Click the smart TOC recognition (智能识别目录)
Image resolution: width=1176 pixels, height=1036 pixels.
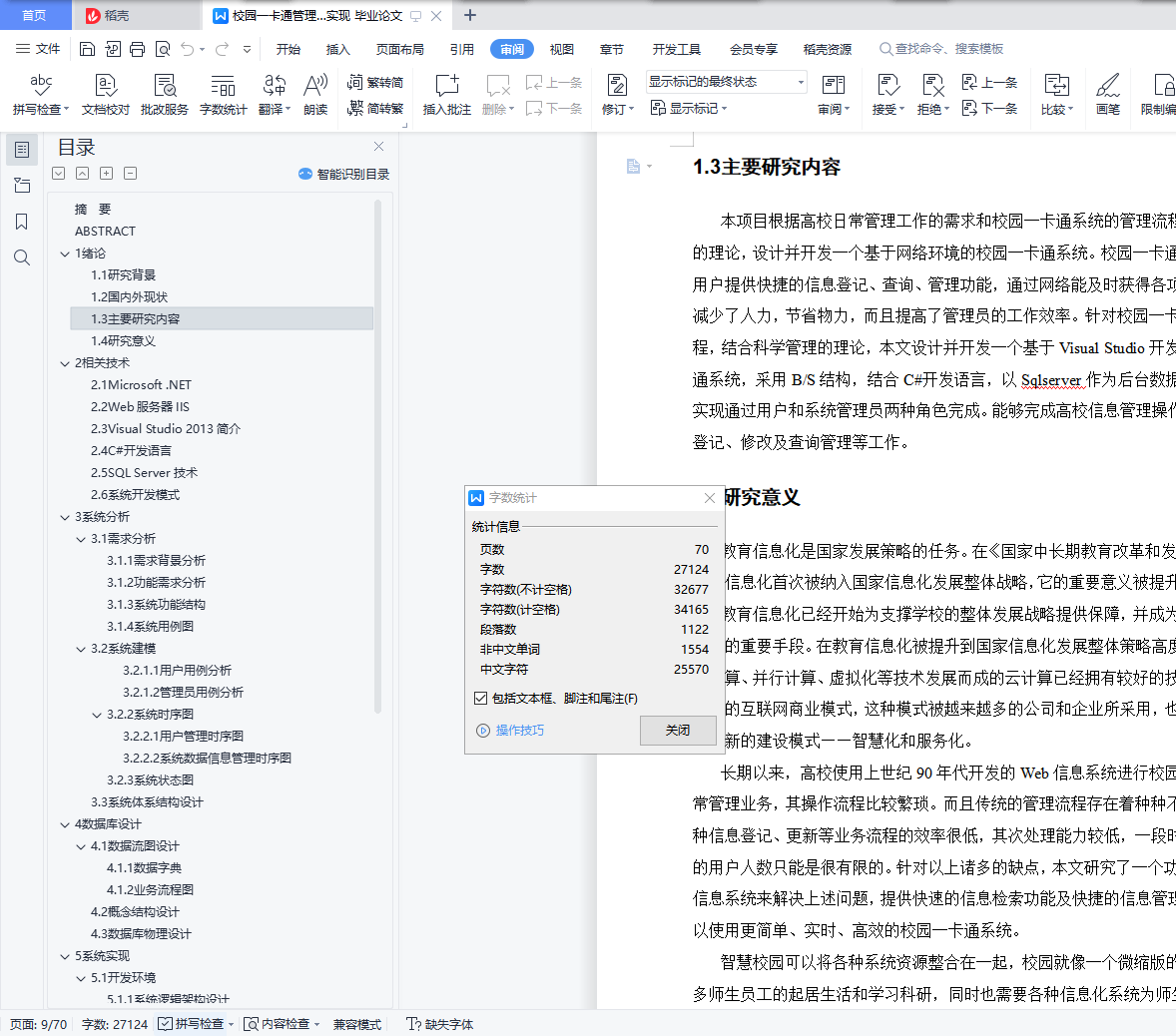tap(344, 174)
